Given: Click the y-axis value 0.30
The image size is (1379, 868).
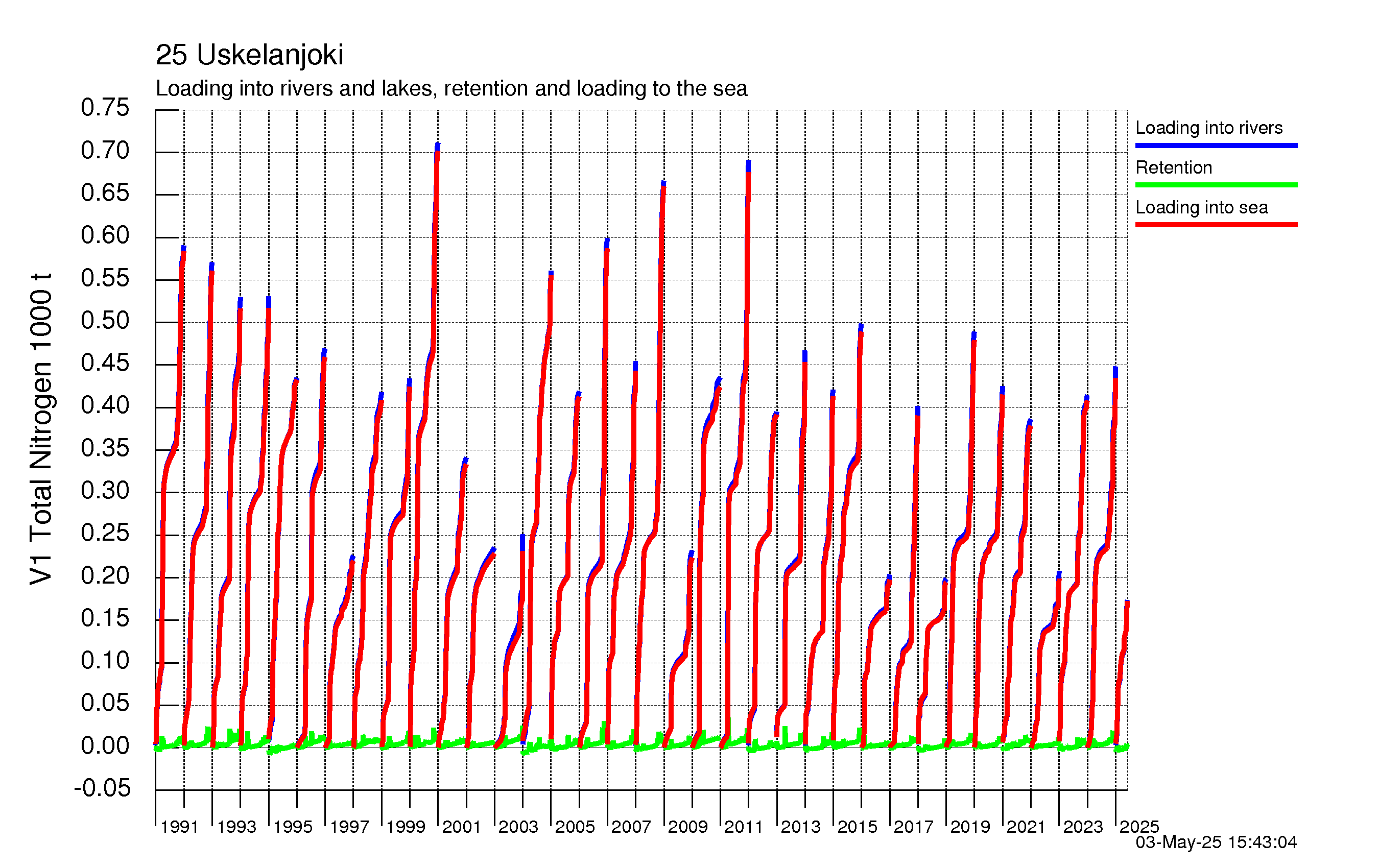Looking at the screenshot, I should click(105, 491).
